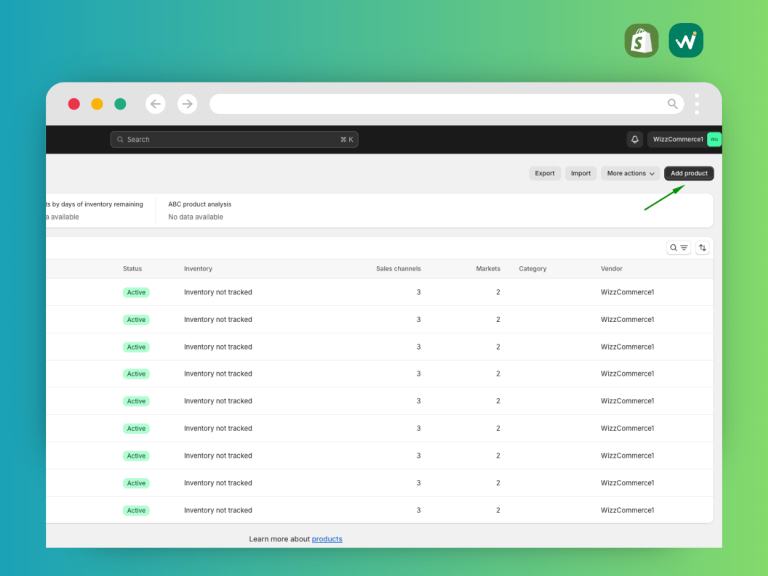
Task: Go forward with the browser forward arrow
Action: click(187, 104)
